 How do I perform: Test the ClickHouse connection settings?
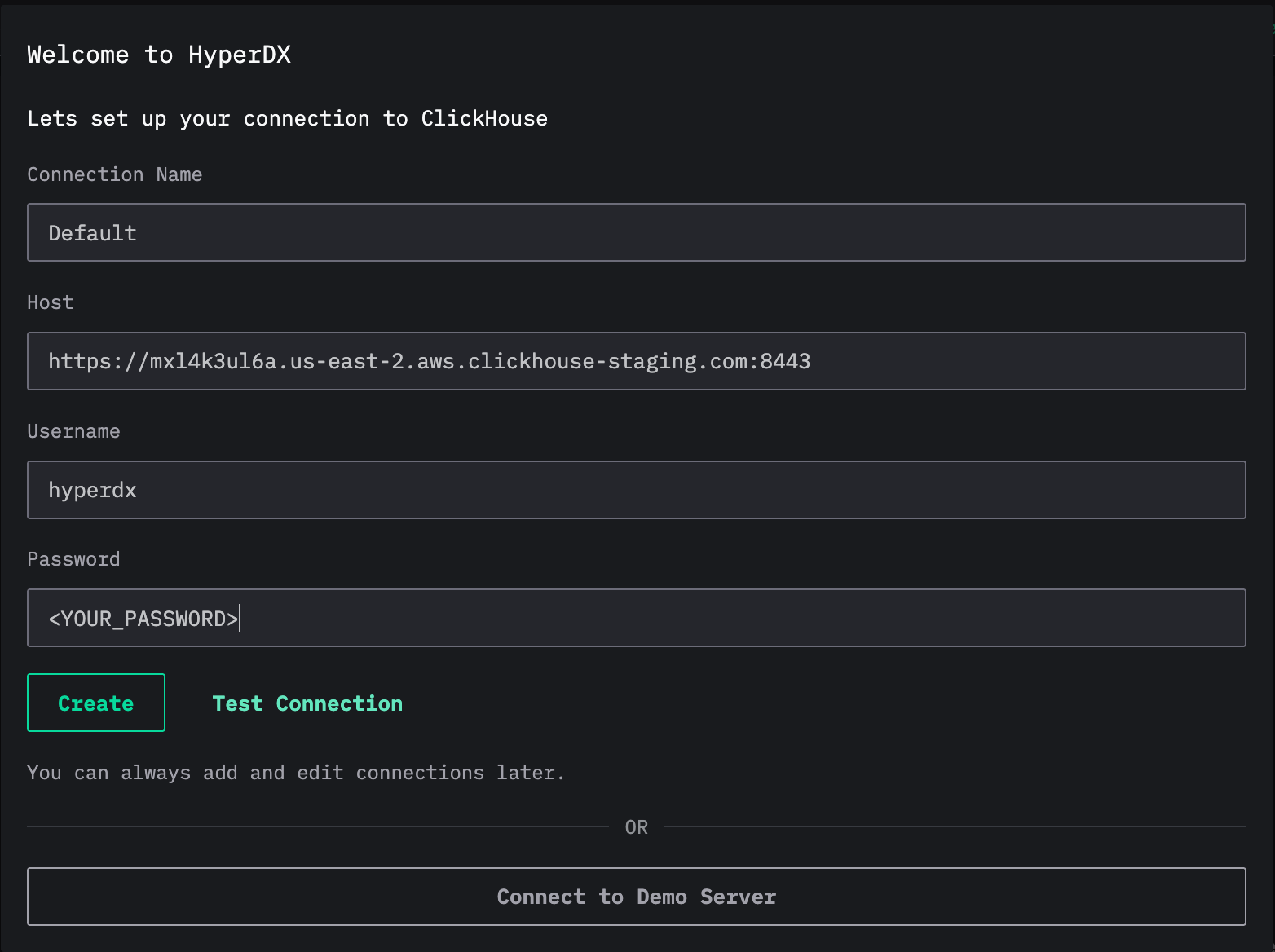point(307,703)
